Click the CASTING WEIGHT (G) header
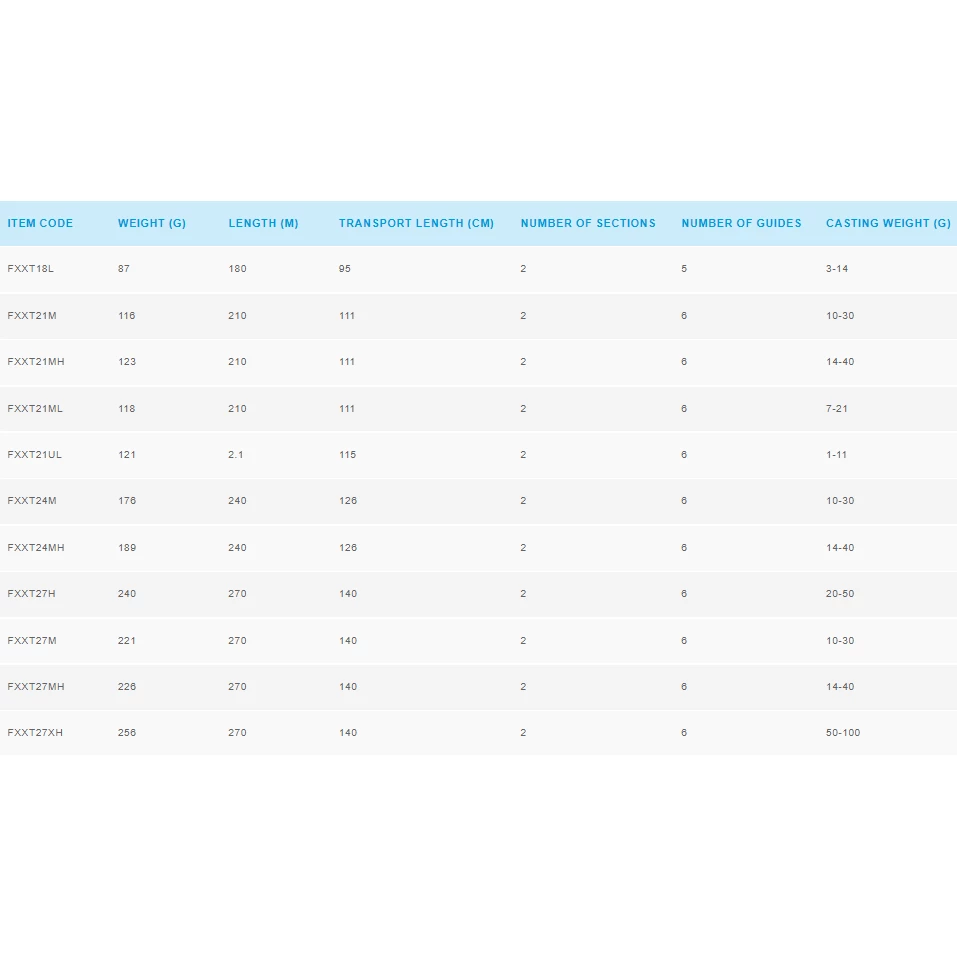The width and height of the screenshot is (957, 957). pyautogui.click(x=888, y=223)
